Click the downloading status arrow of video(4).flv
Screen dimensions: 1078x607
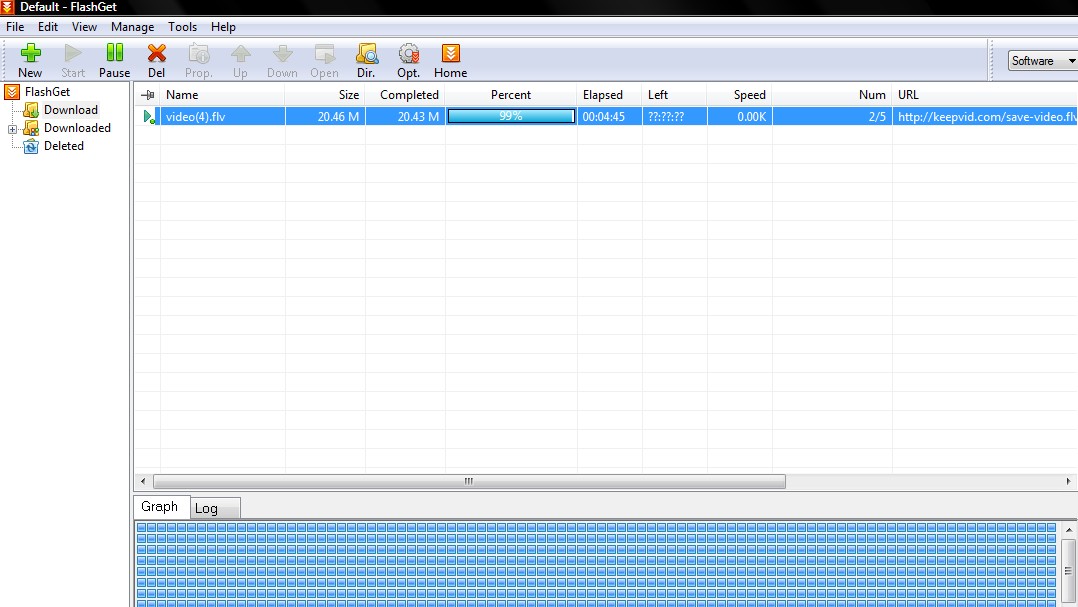coord(148,117)
